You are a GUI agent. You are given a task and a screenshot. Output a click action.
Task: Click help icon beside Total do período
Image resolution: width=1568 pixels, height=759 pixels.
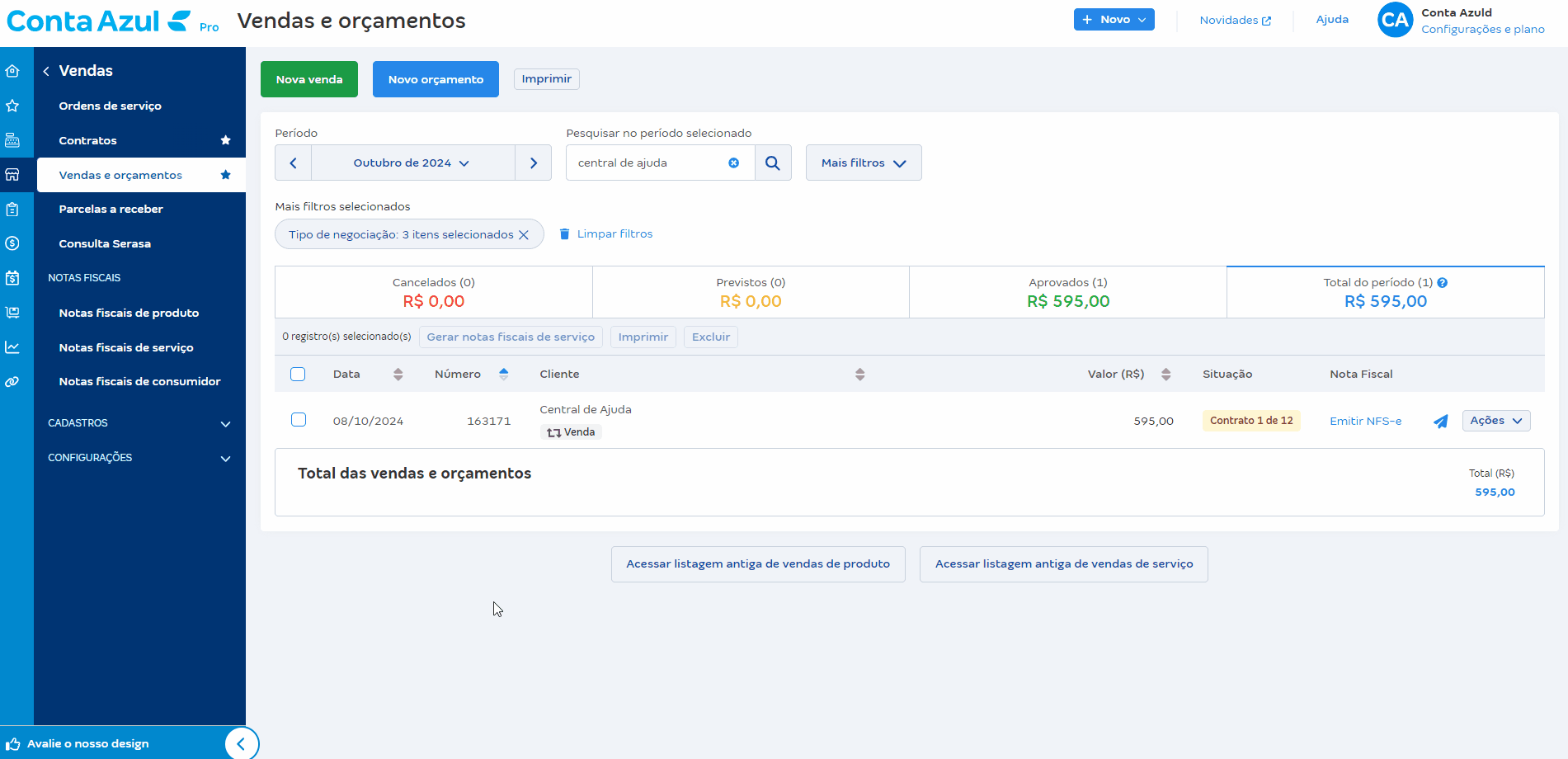1443,283
